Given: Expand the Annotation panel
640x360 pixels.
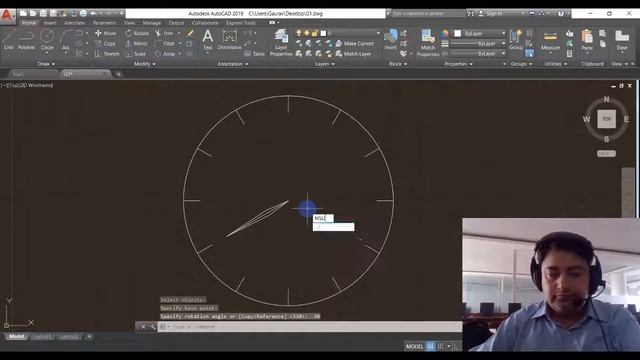Looking at the screenshot, I should coord(233,64).
